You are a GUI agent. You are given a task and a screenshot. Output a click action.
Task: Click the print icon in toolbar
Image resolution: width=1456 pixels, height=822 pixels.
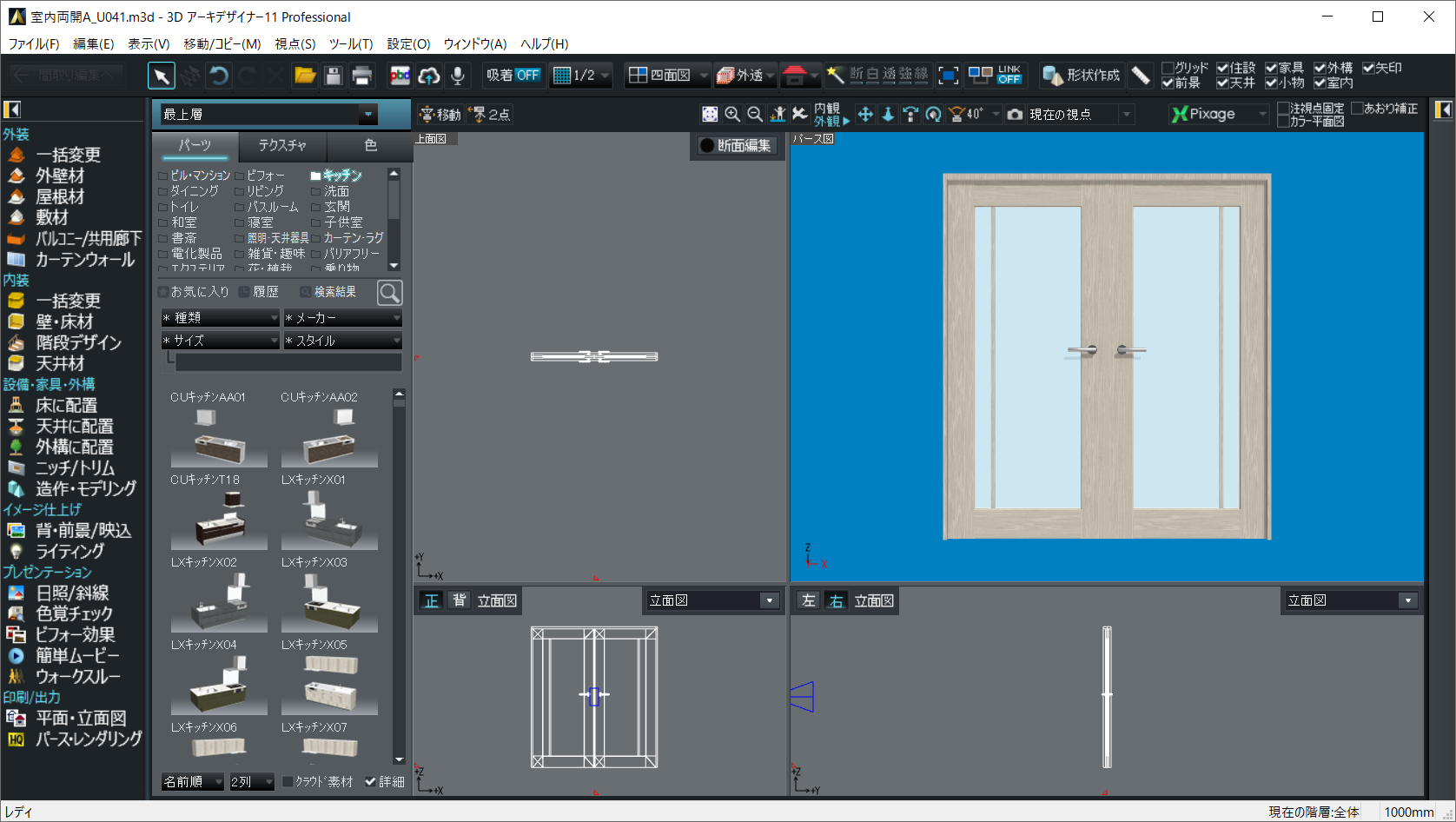(362, 76)
